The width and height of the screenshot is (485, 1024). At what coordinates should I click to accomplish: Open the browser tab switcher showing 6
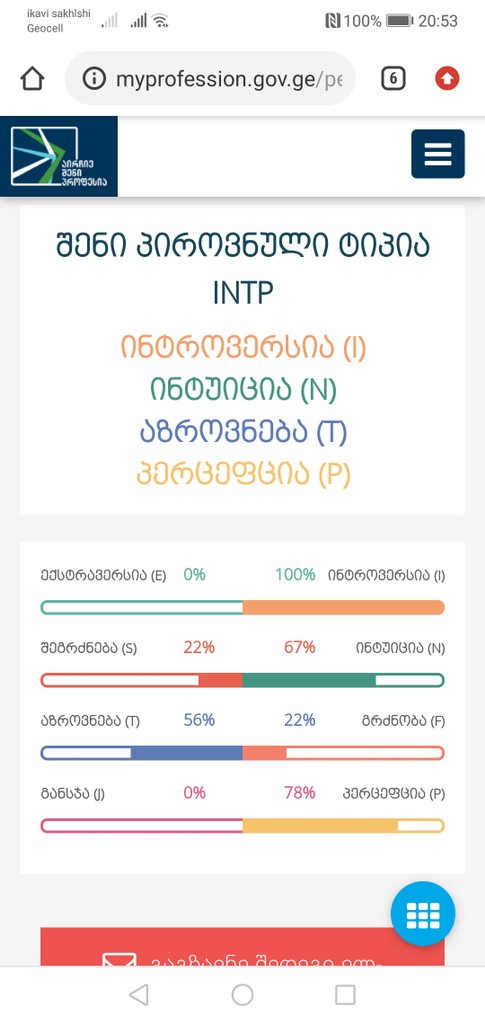pos(393,79)
